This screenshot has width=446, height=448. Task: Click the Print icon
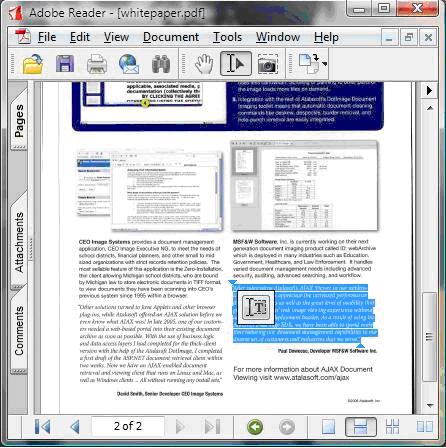[x=97, y=64]
